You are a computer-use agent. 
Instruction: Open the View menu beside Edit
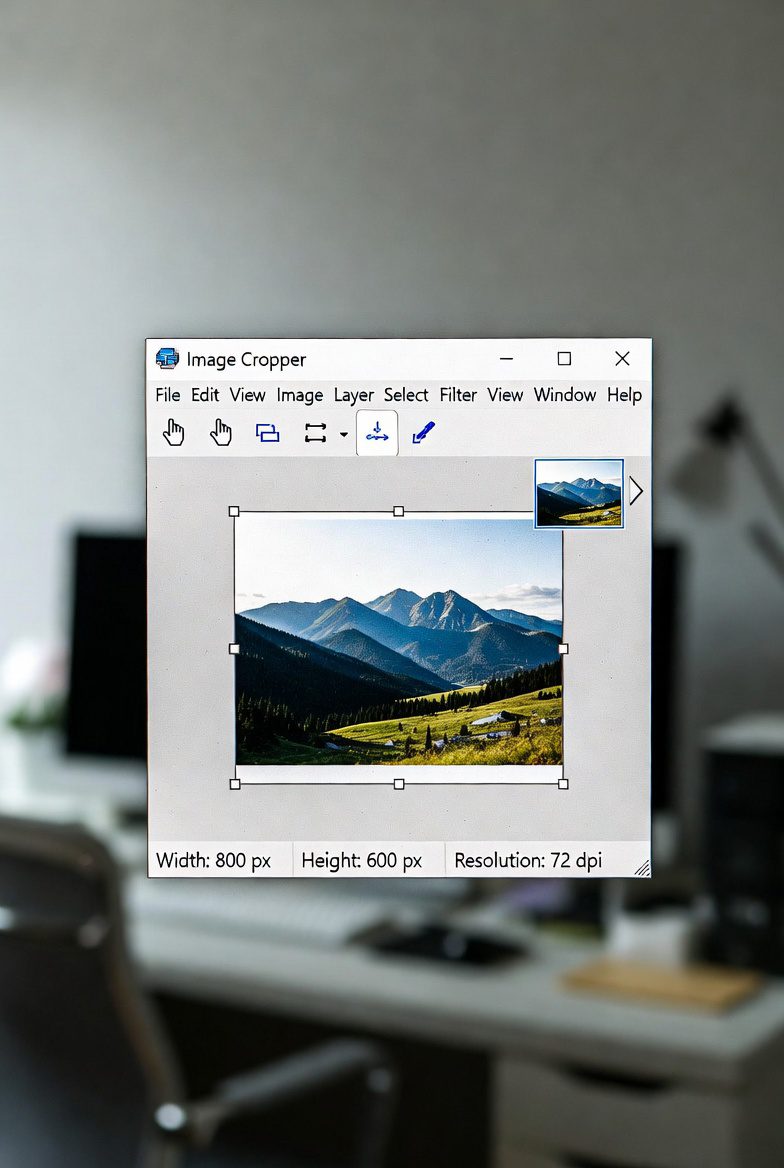tap(247, 395)
